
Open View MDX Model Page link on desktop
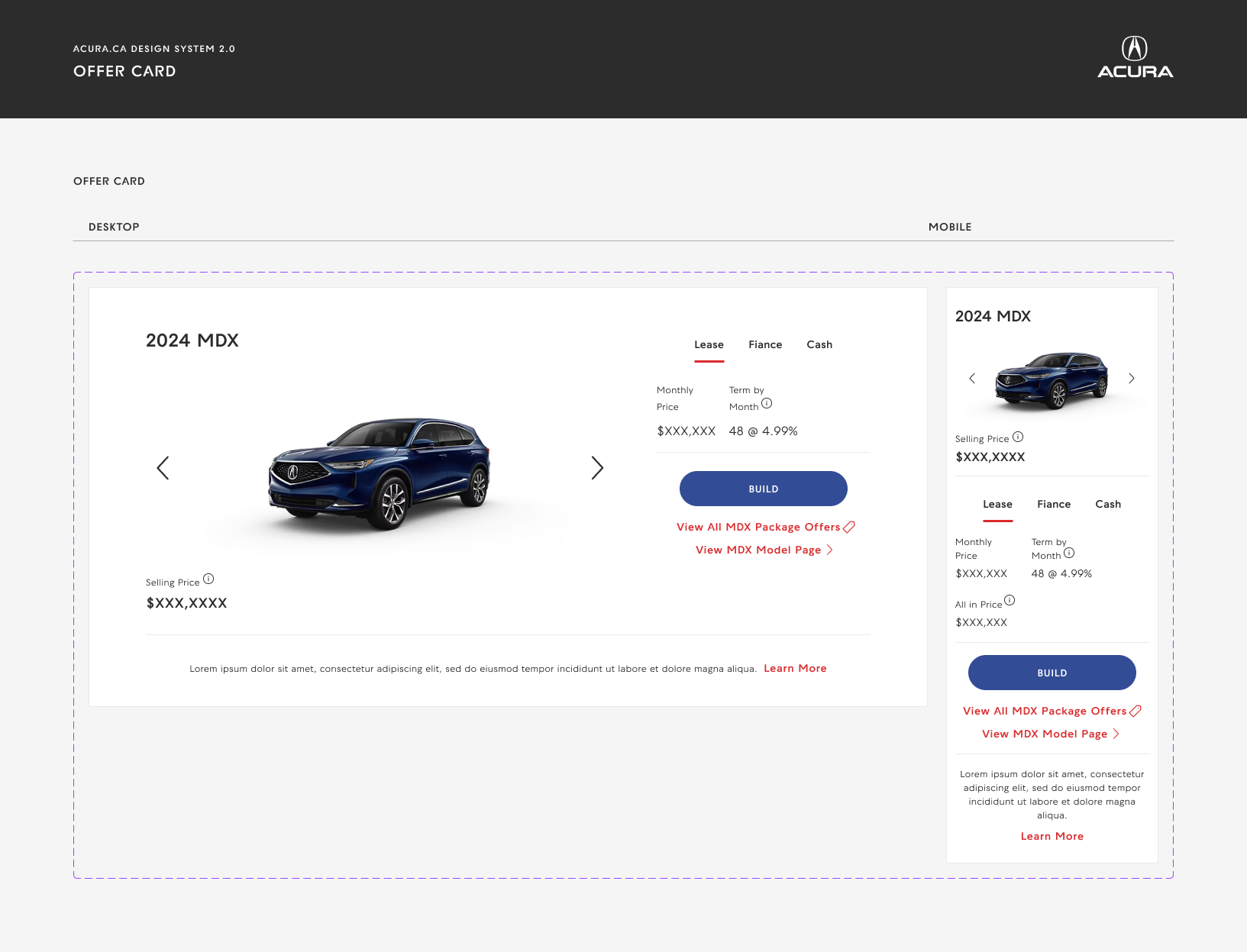pos(758,550)
